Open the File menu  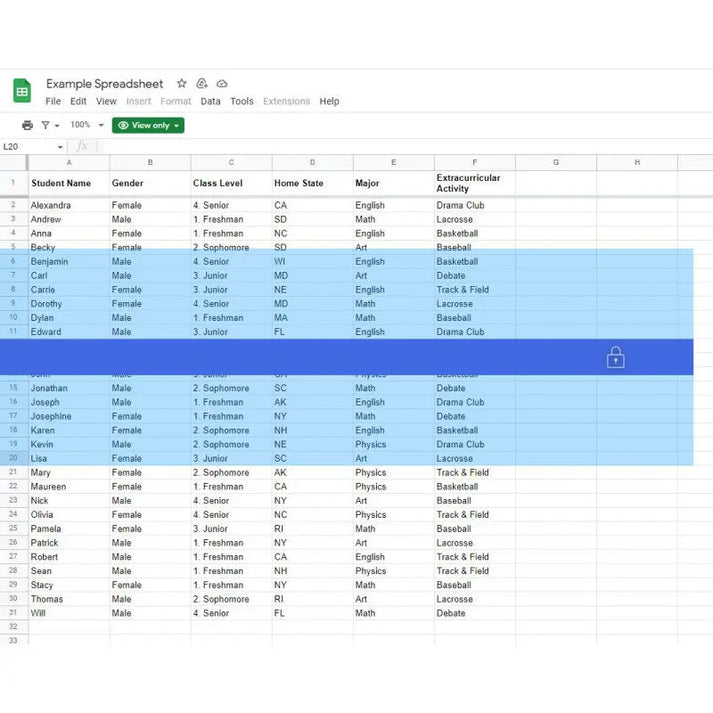(53, 101)
